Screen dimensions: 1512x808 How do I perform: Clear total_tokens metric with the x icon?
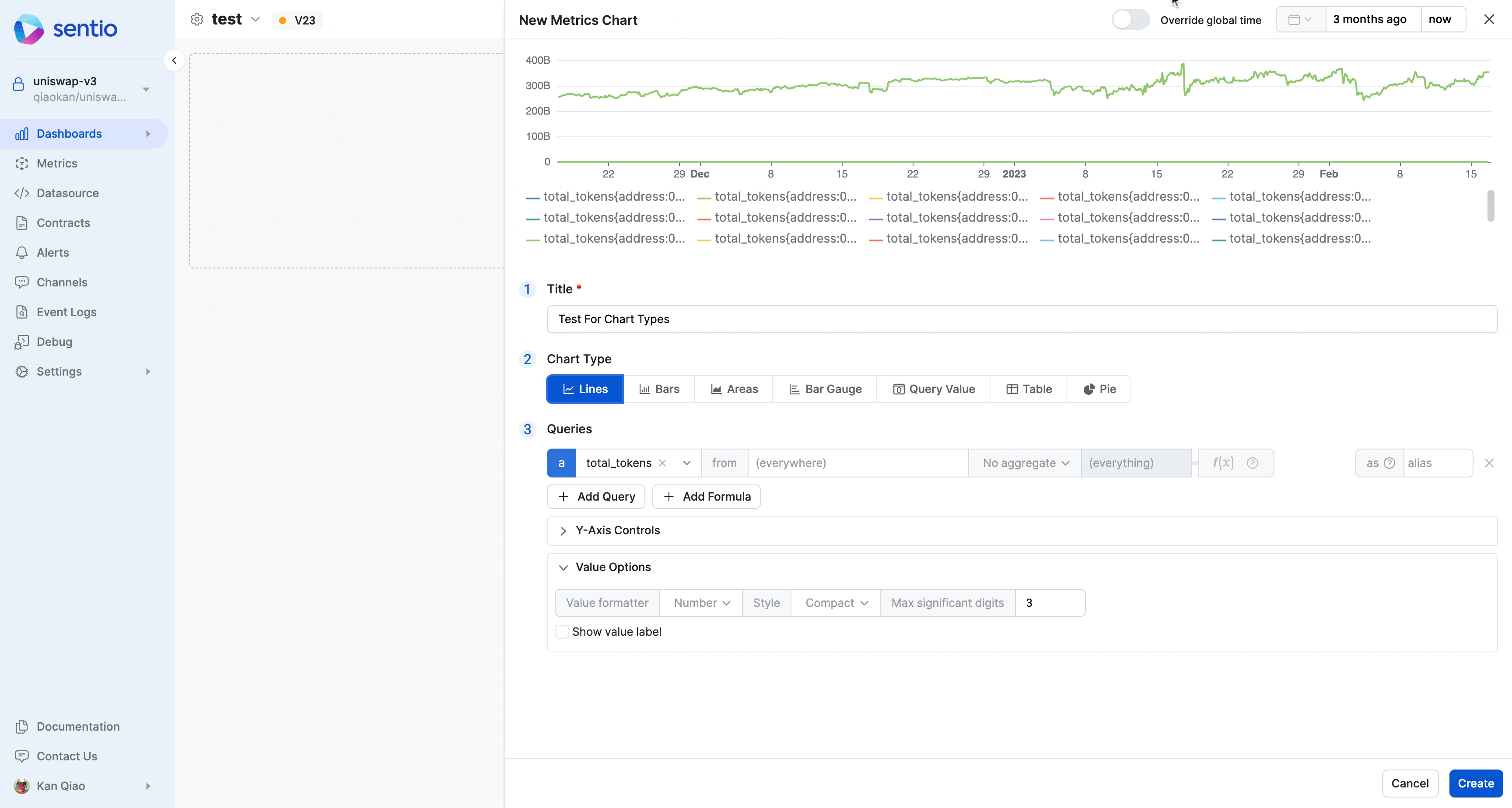click(x=662, y=463)
